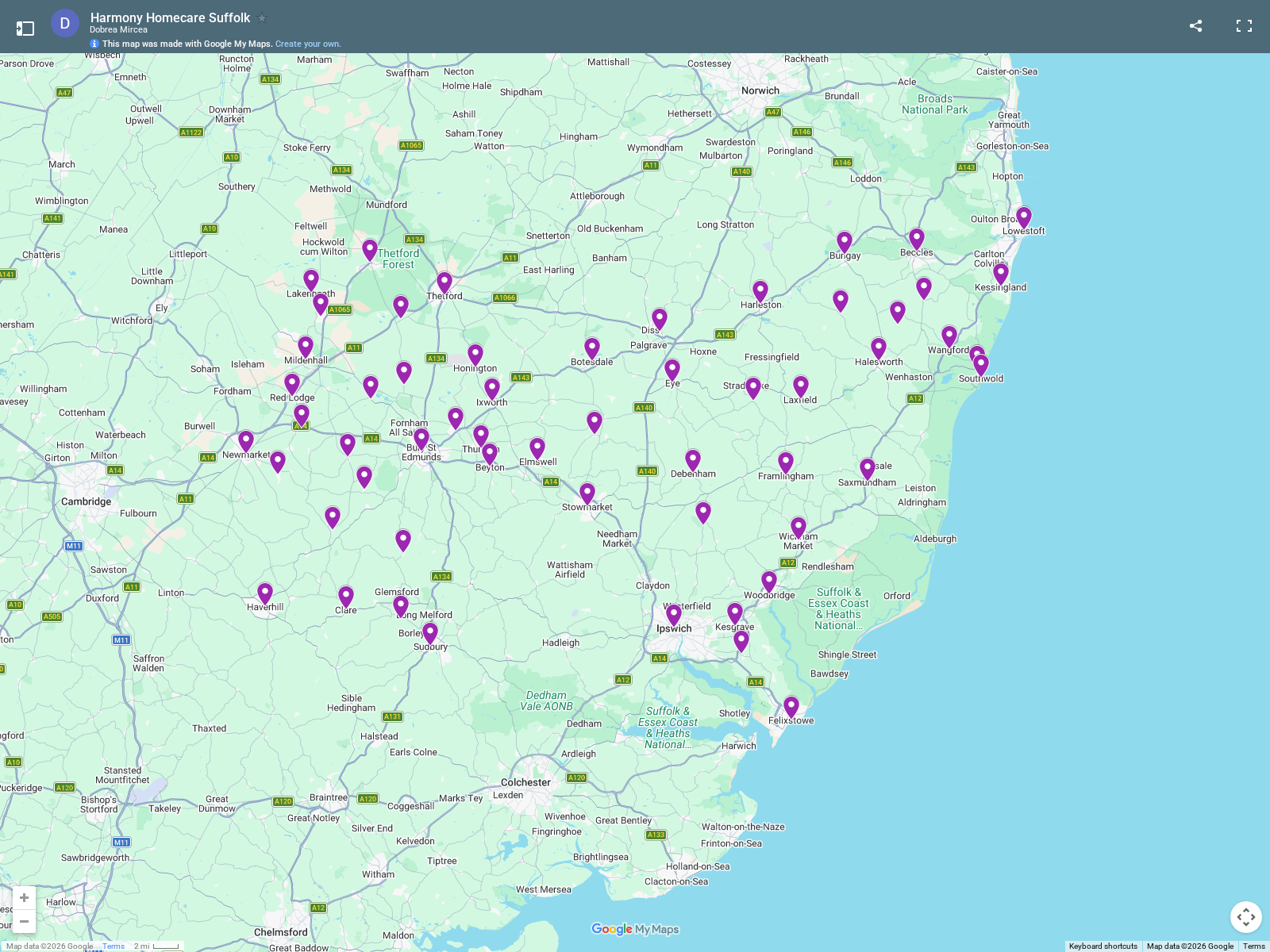
Task: Select the Felixstowe map pin
Action: 791,706
